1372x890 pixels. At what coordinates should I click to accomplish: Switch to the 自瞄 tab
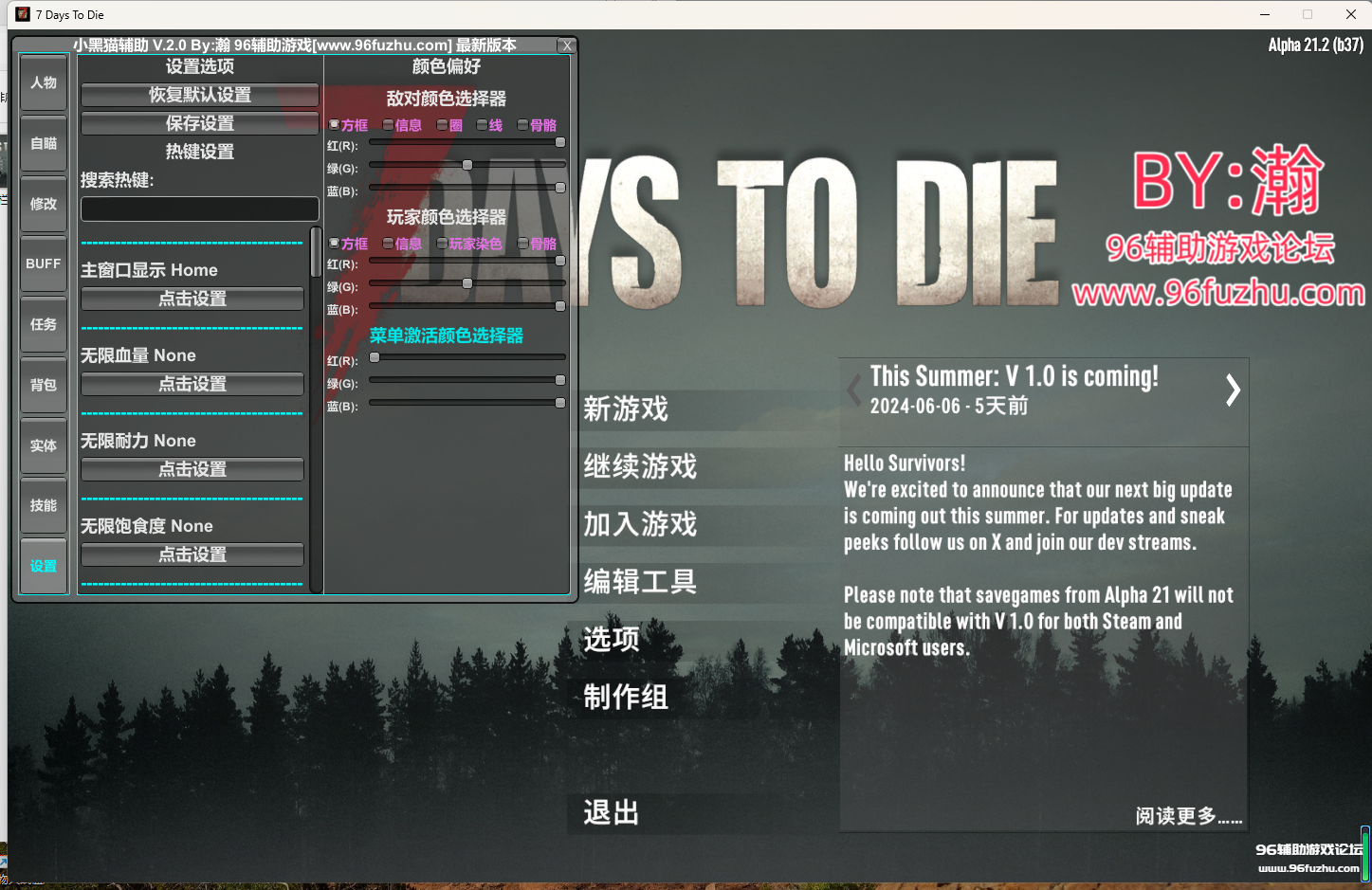pyautogui.click(x=44, y=143)
